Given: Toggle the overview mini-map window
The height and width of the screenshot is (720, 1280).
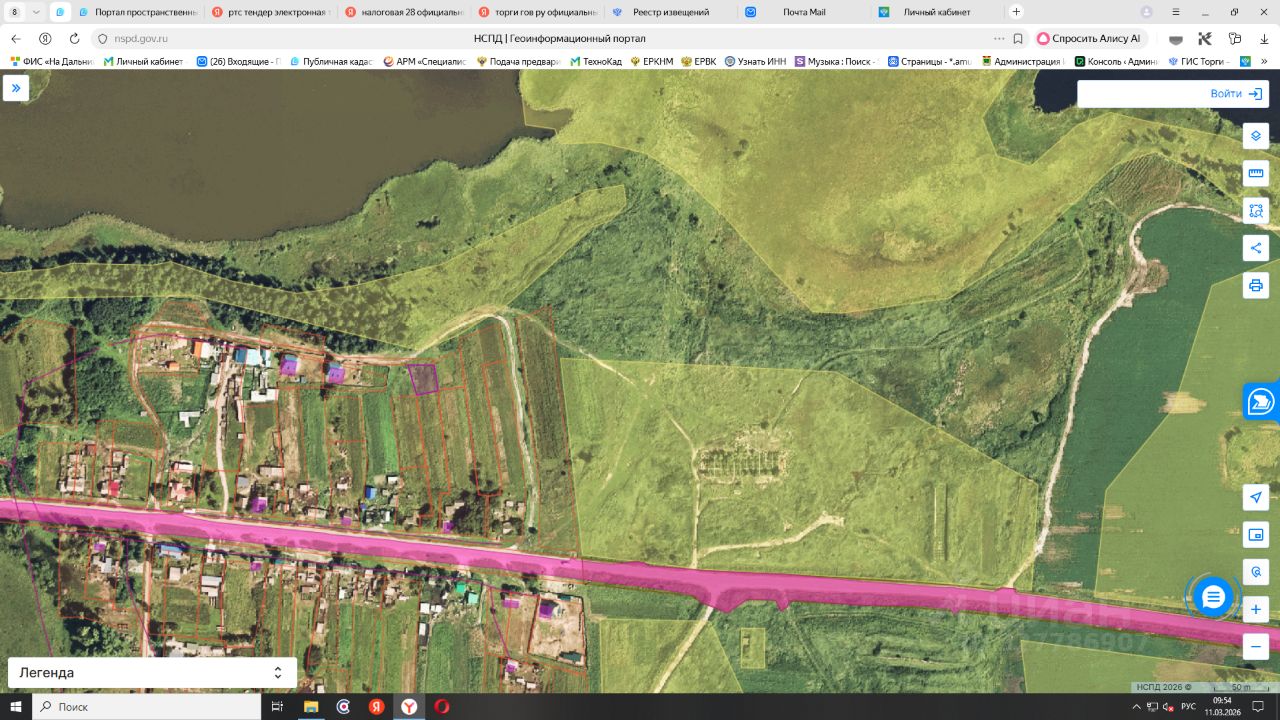Looking at the screenshot, I should click(1256, 535).
